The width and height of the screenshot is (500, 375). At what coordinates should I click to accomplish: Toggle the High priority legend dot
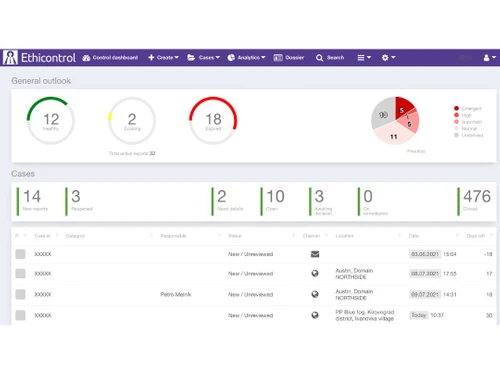pos(456,115)
